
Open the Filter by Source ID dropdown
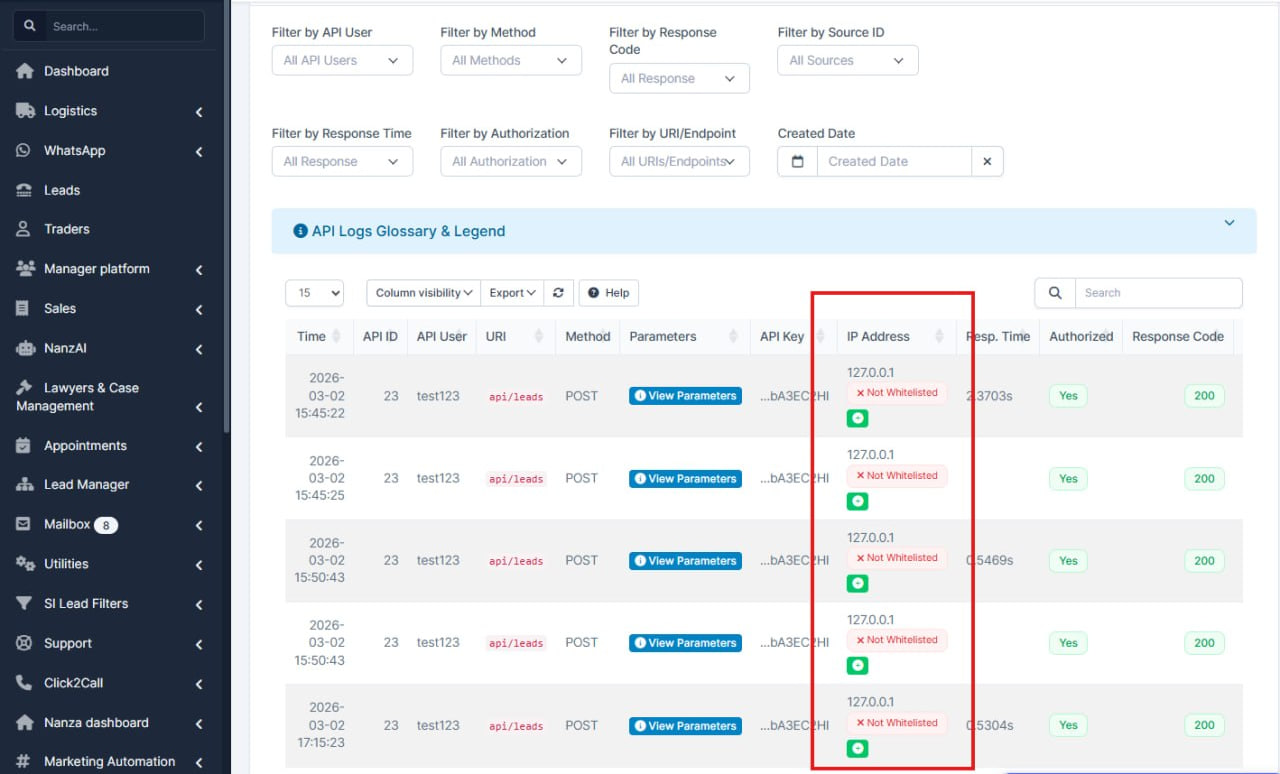pos(848,60)
